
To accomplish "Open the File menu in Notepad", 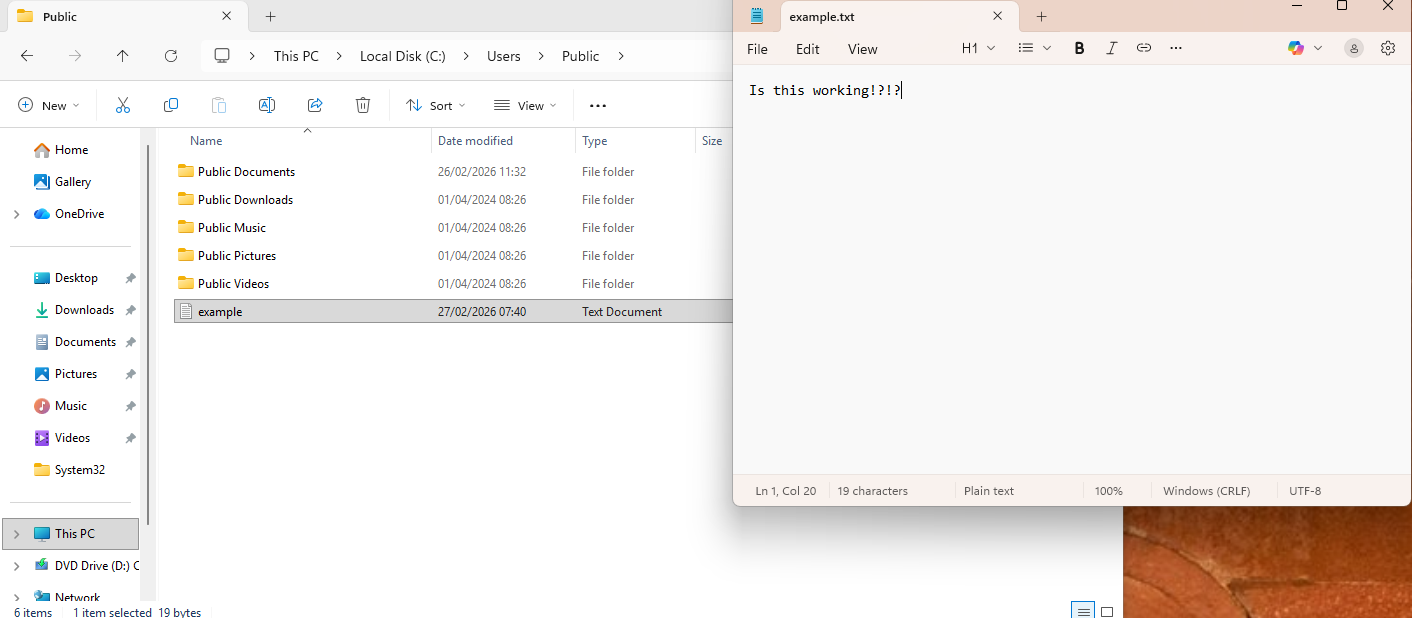I will 757,49.
